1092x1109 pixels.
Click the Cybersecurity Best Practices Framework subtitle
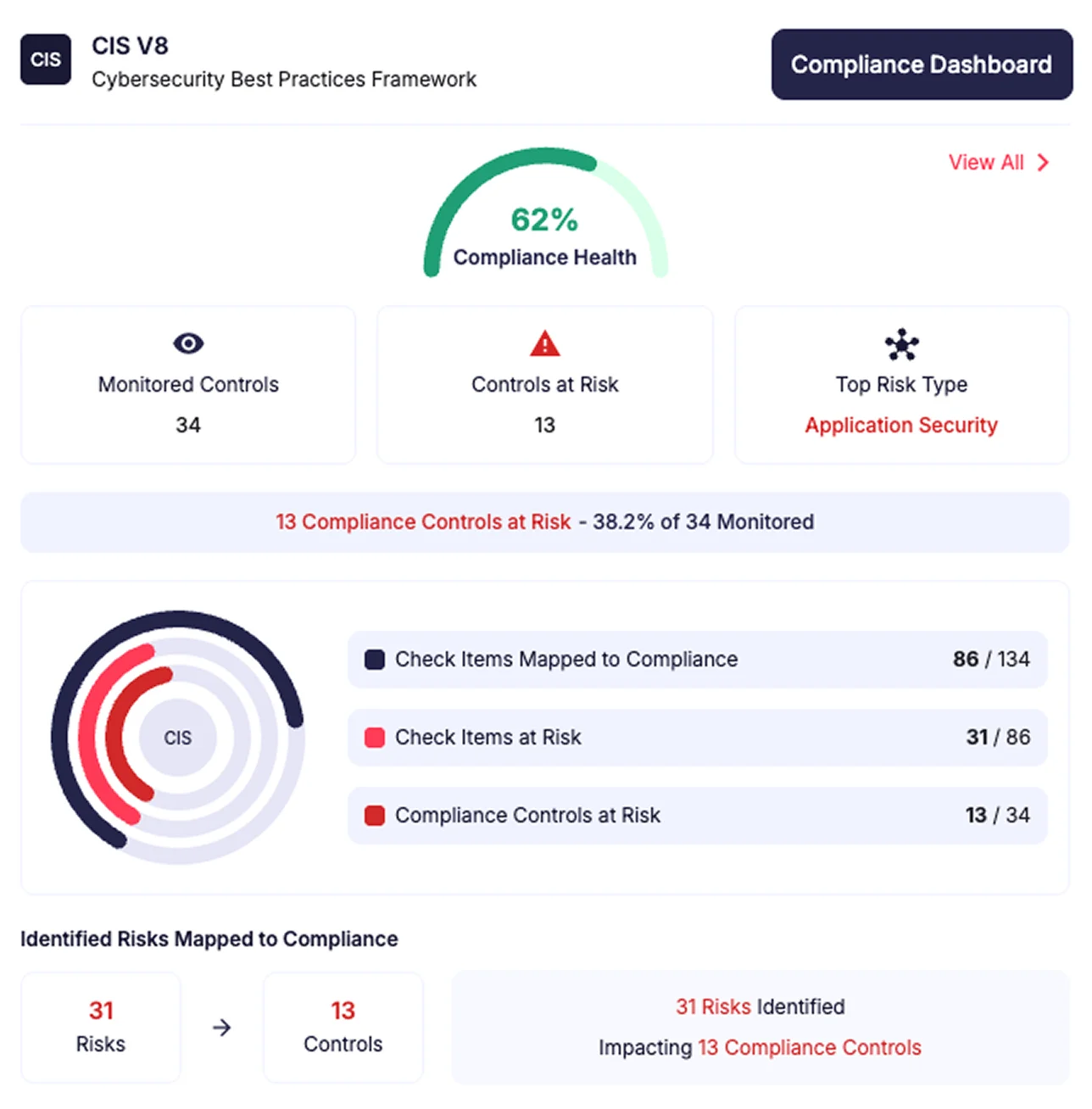pos(284,80)
